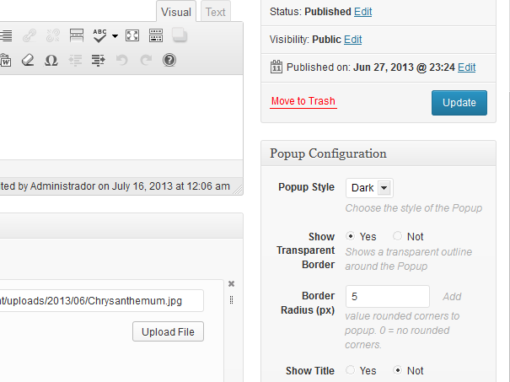Select Yes for Show Title
The height and width of the screenshot is (382, 510).
pyautogui.click(x=350, y=370)
